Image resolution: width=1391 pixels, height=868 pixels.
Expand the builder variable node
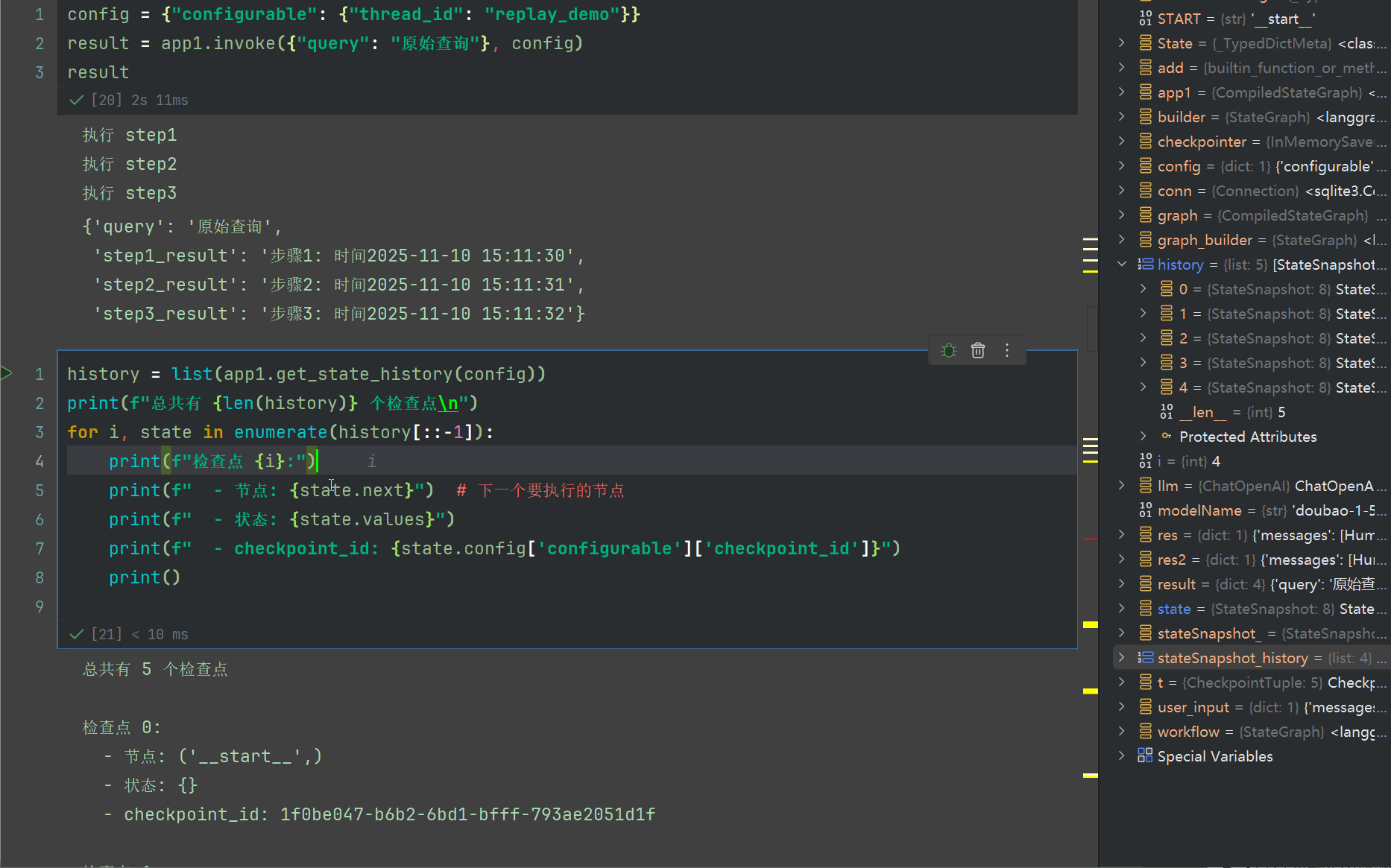coord(1122,117)
